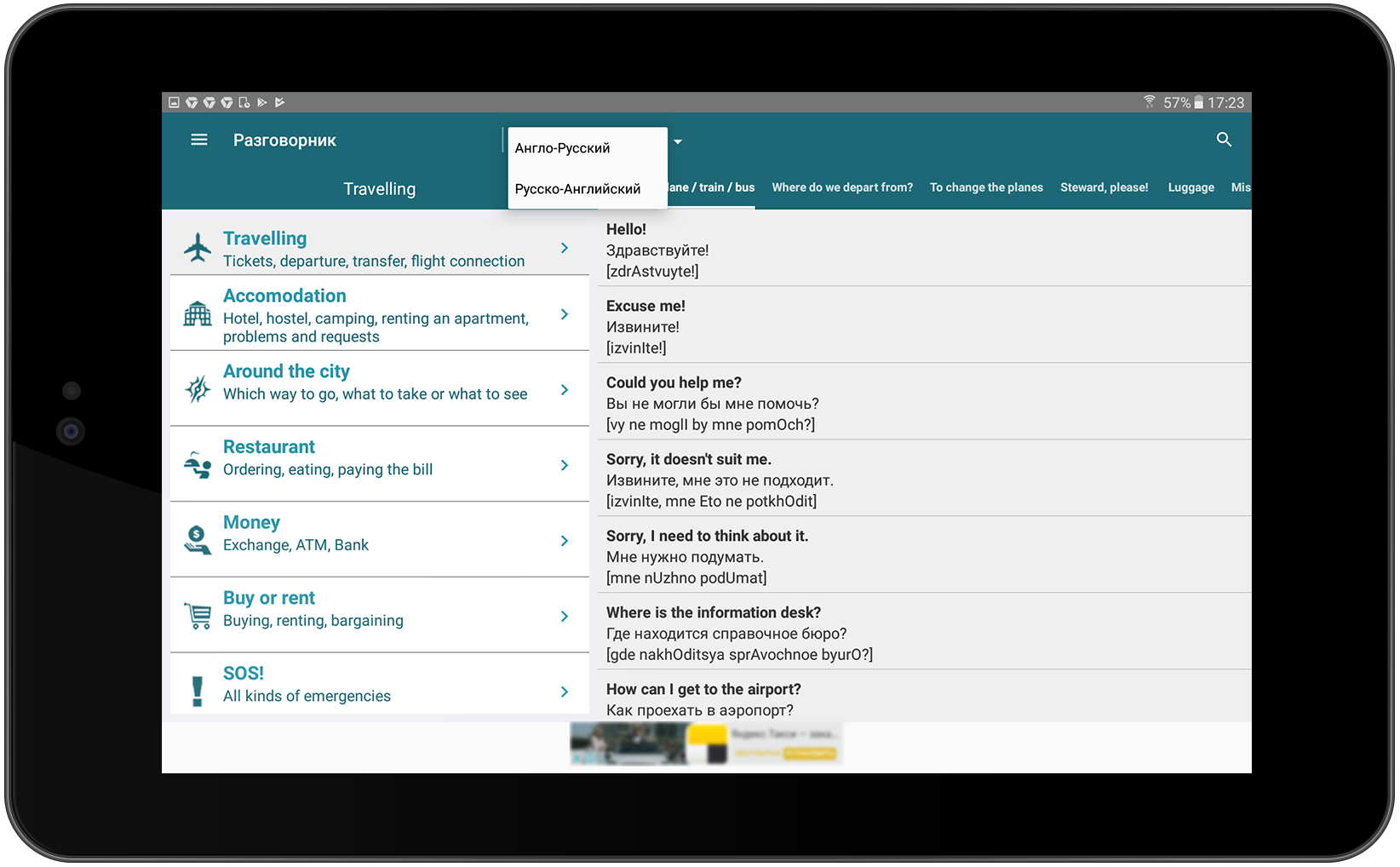Viewport: 1400px width, 867px height.
Task: Expand SOS! category chevron
Action: [x=565, y=692]
